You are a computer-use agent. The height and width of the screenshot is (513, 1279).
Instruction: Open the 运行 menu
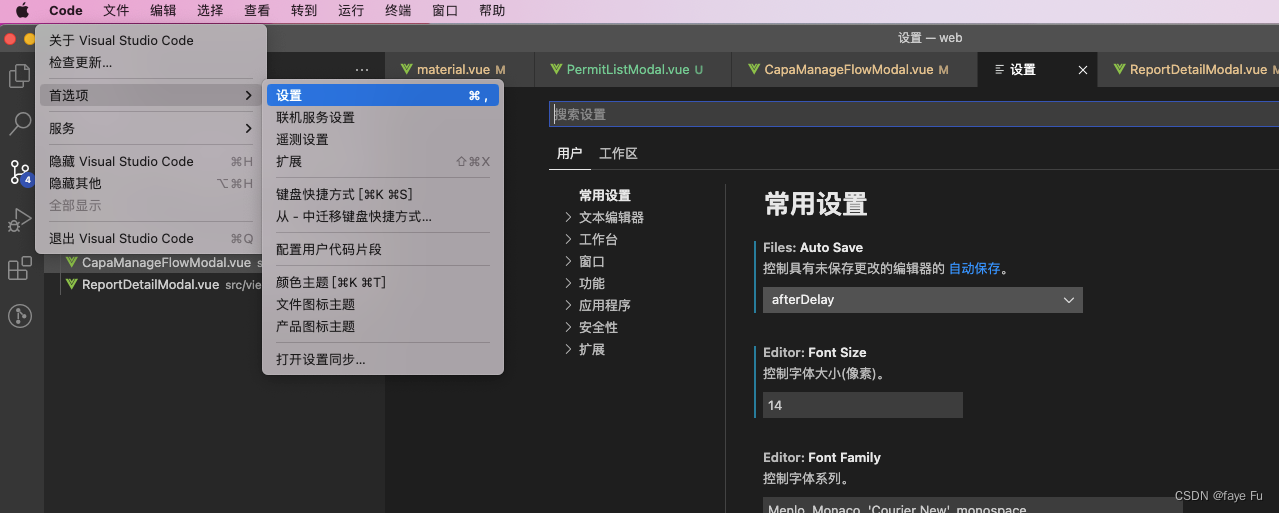(351, 11)
